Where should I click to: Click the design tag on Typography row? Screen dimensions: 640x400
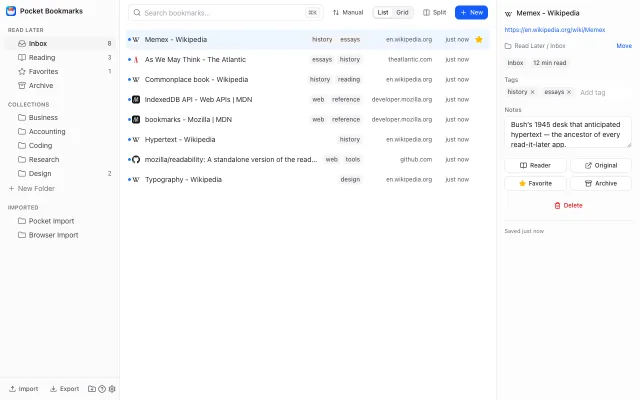[350, 180]
